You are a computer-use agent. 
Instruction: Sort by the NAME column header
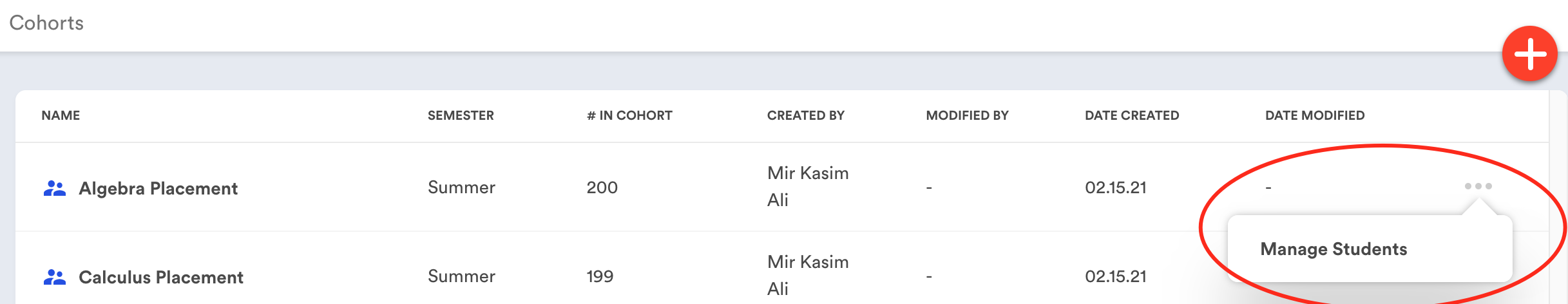(x=61, y=115)
